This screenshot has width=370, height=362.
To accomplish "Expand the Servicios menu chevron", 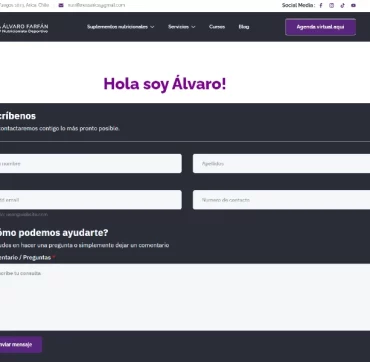I will point(193,27).
